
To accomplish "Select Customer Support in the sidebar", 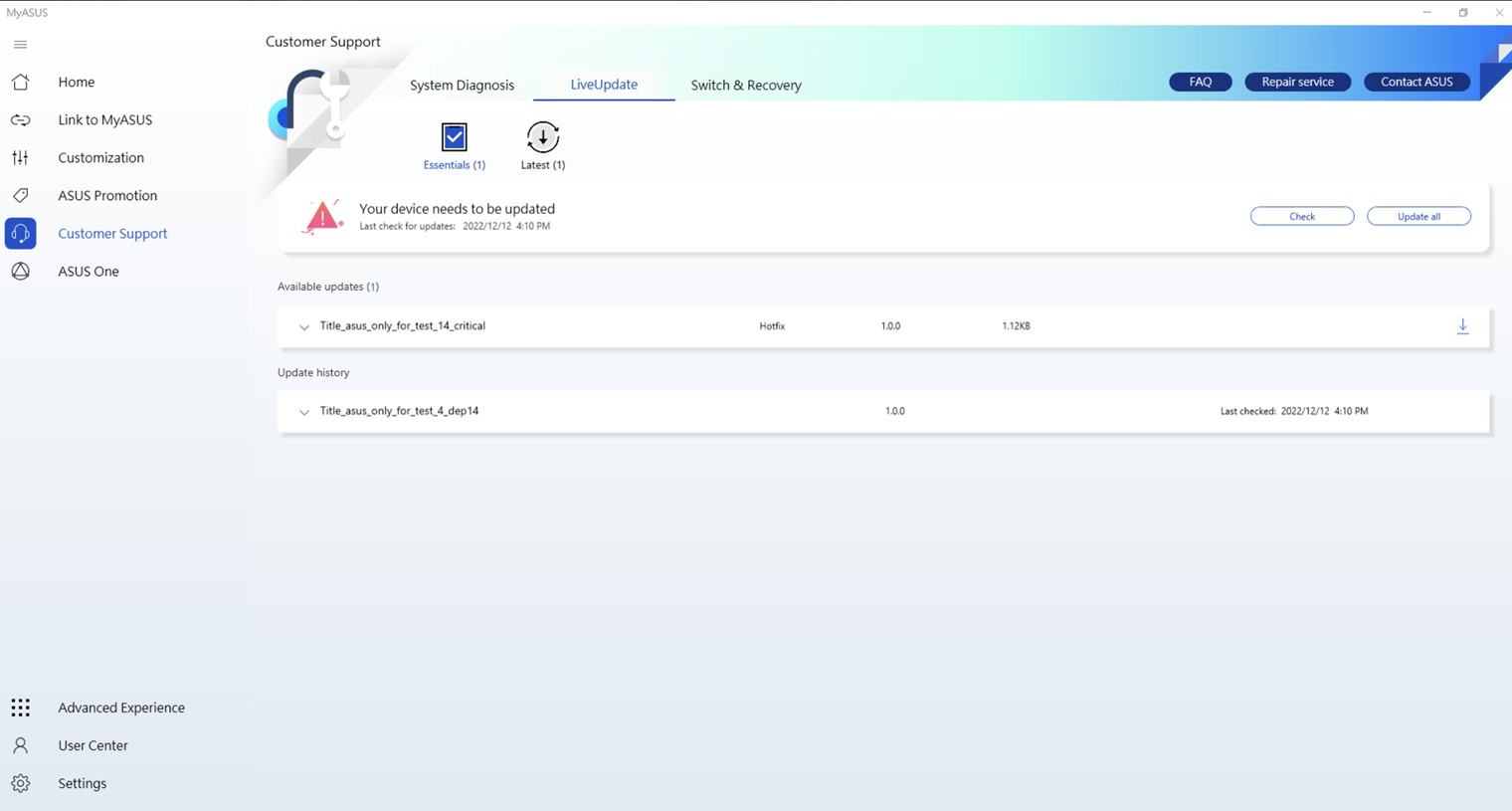I will coord(112,233).
